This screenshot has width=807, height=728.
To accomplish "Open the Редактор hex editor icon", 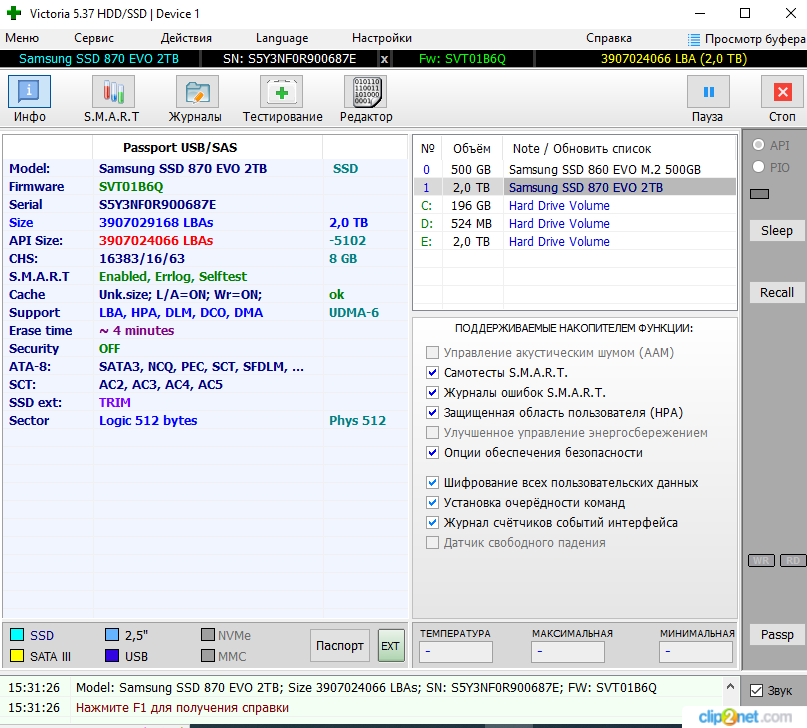I will (x=365, y=92).
